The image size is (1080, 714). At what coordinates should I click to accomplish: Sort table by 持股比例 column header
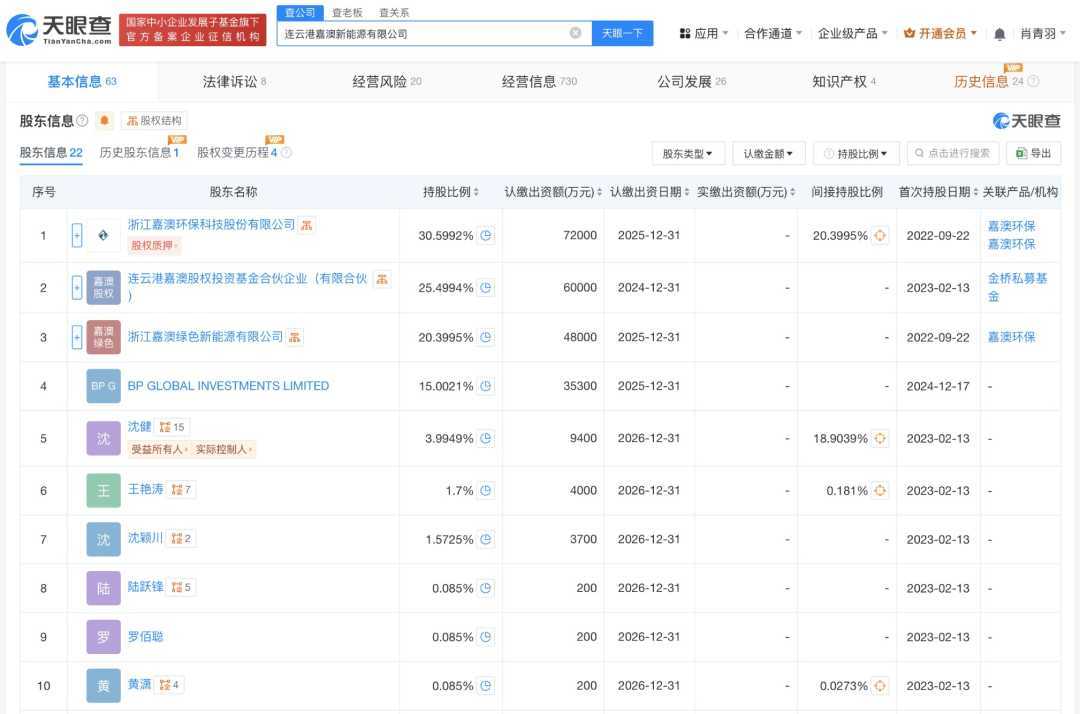(450, 192)
